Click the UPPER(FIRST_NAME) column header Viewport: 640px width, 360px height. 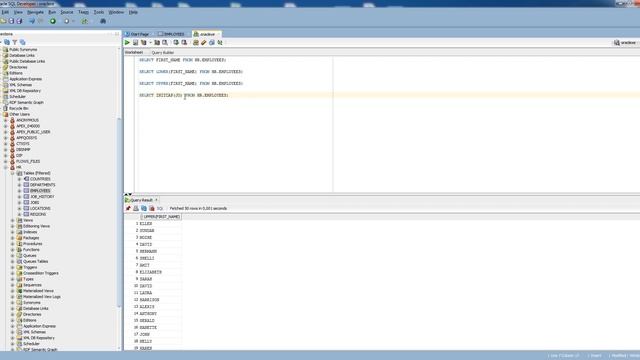[x=162, y=217]
